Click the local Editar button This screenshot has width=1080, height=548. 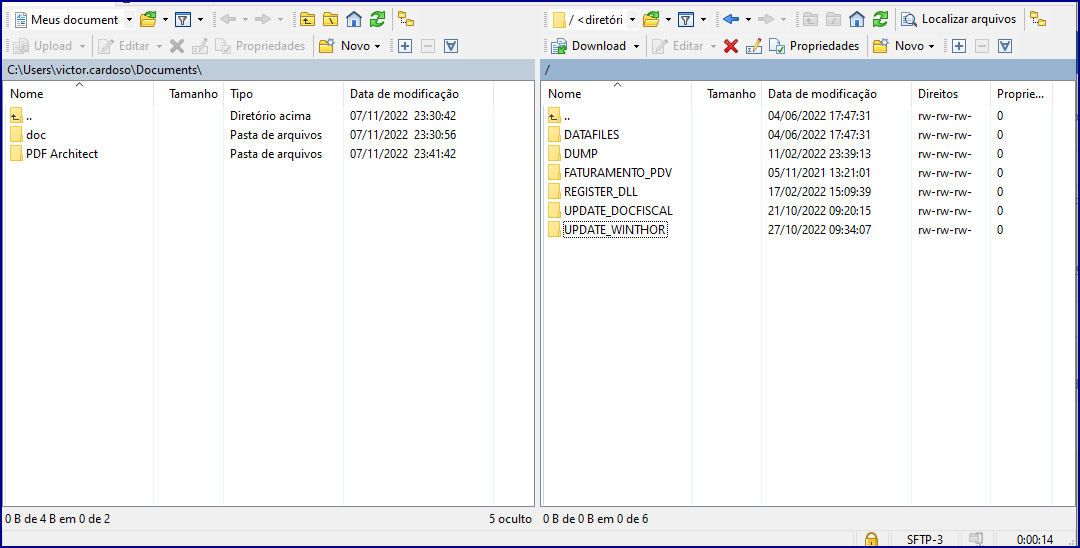[124, 46]
